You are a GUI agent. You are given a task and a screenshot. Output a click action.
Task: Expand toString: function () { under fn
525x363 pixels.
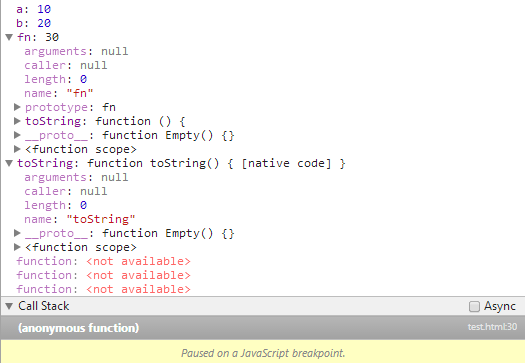(x=17, y=121)
